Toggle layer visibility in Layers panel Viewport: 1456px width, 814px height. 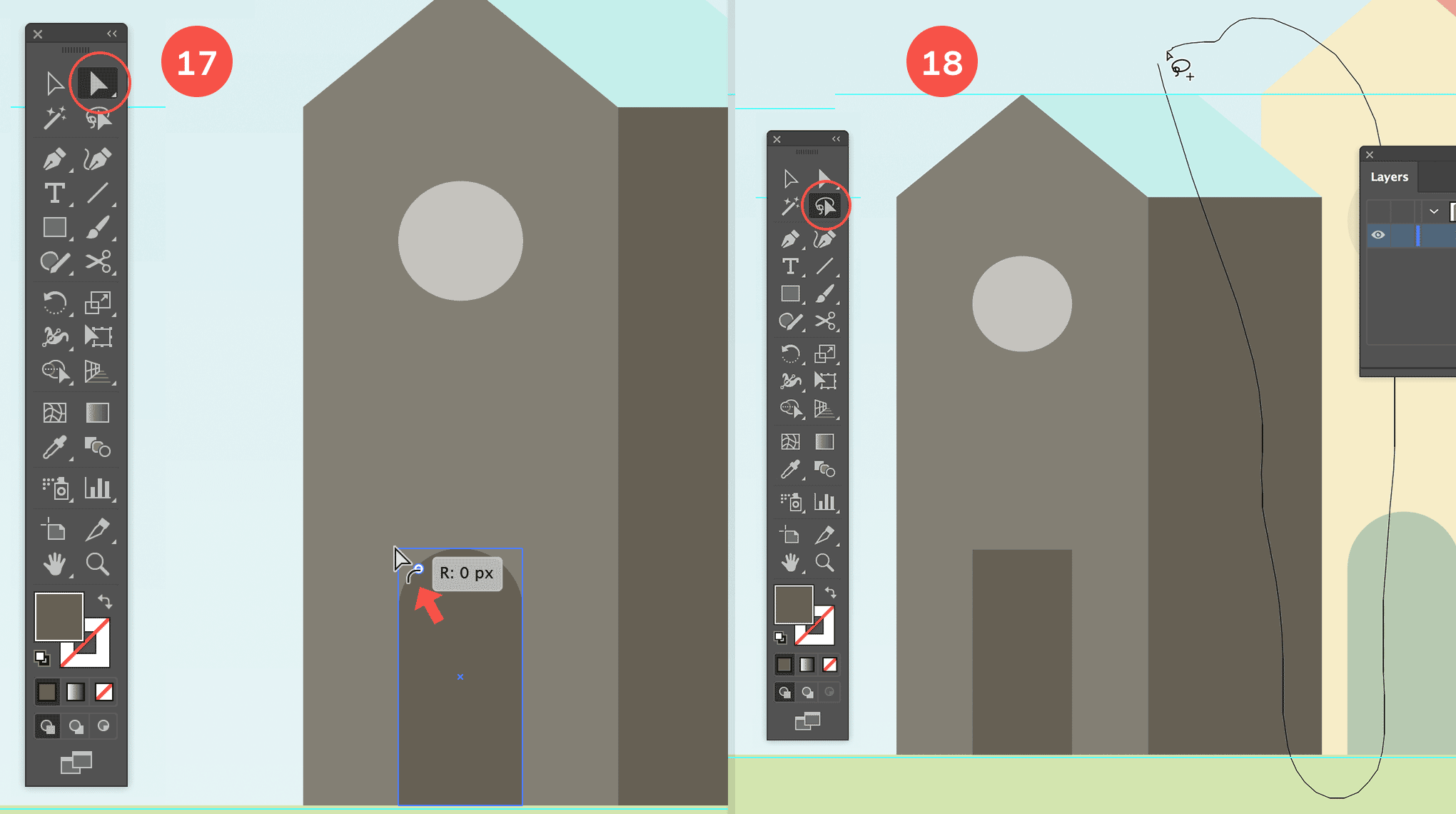click(1376, 234)
